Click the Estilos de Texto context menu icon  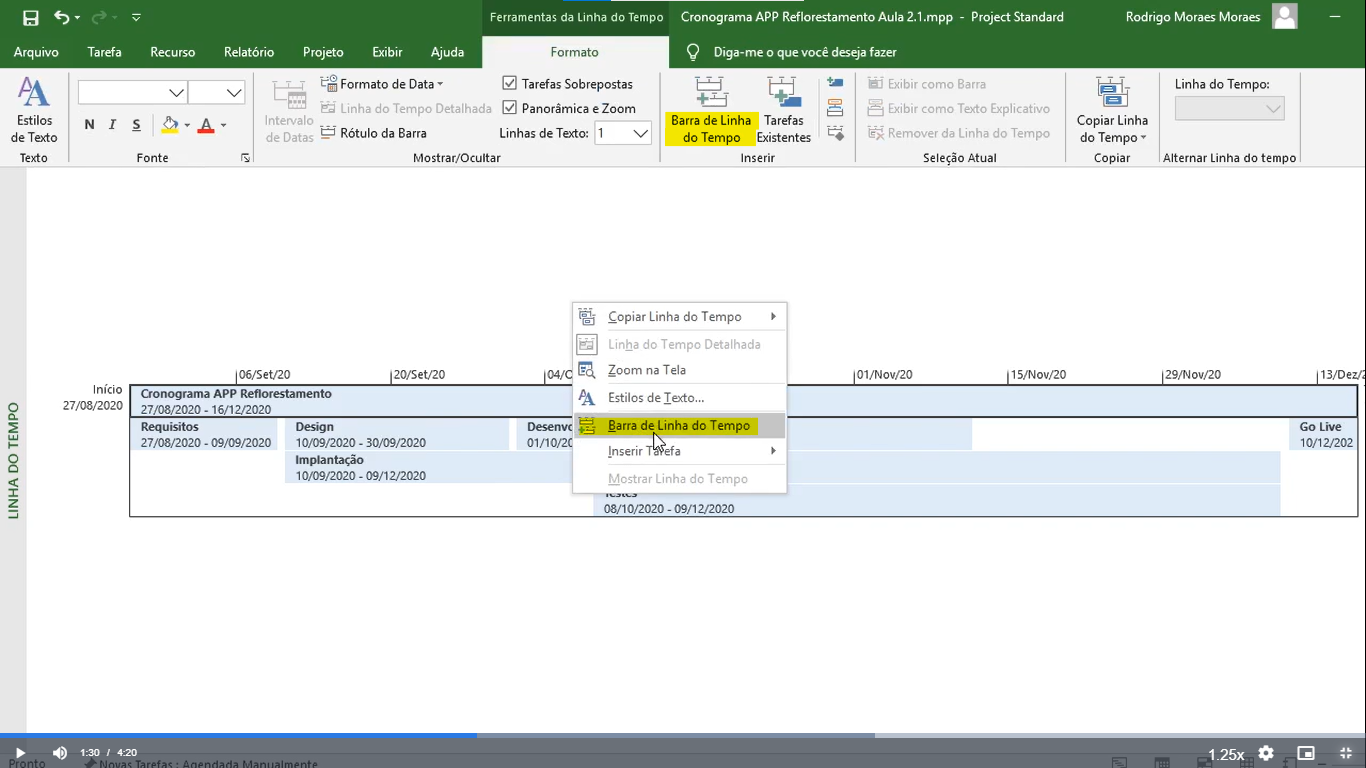587,397
